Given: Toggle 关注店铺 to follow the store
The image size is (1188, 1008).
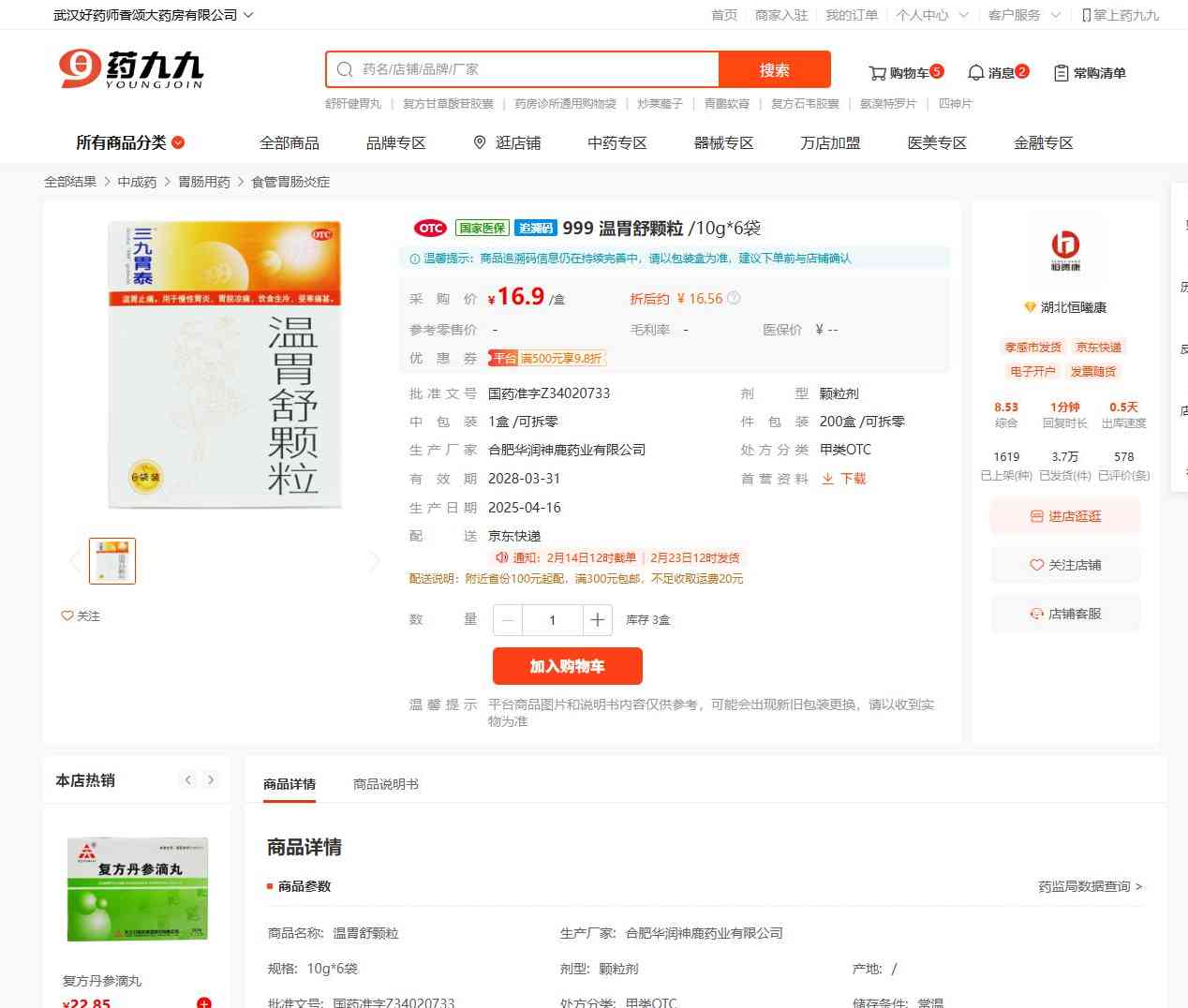Looking at the screenshot, I should click(1065, 565).
